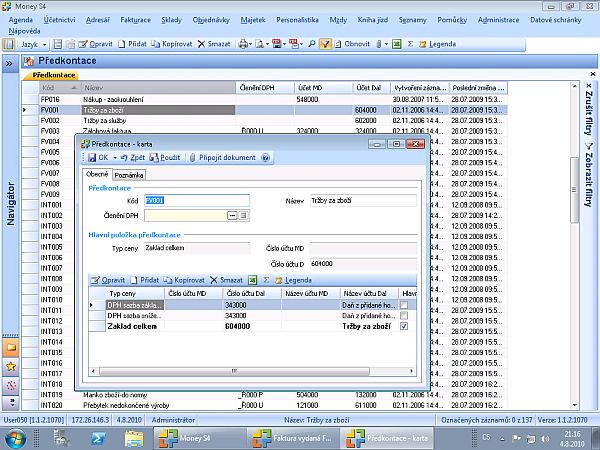Click the printer icon in main toolbar
This screenshot has height=450, width=600.
[243, 44]
